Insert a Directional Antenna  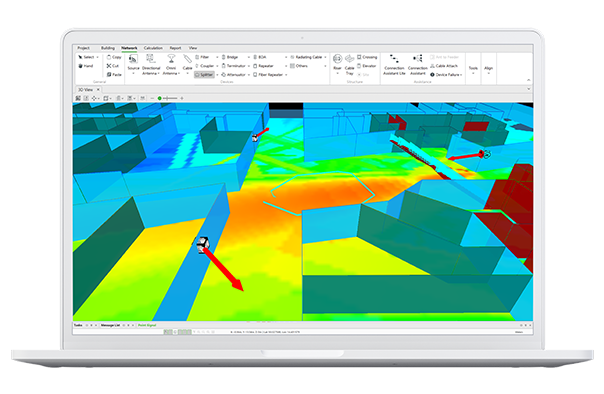151,64
